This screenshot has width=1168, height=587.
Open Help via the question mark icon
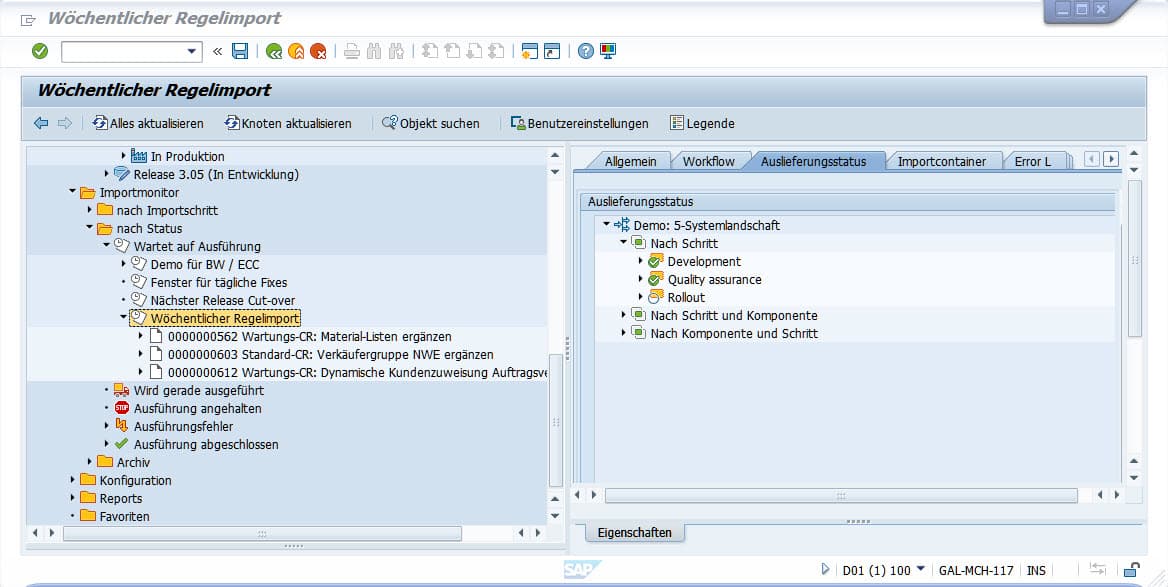pos(585,50)
